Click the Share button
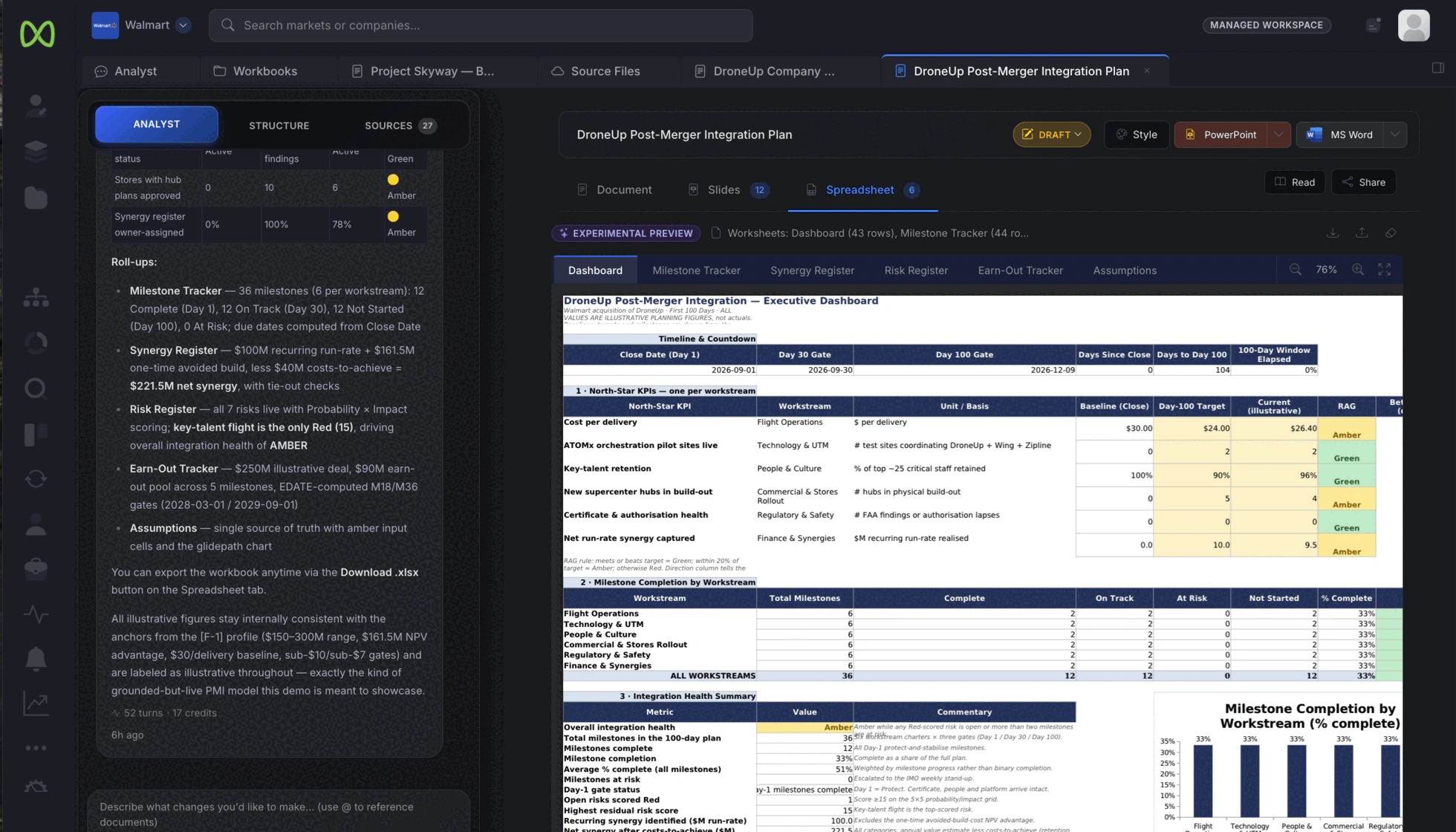 coord(1364,182)
